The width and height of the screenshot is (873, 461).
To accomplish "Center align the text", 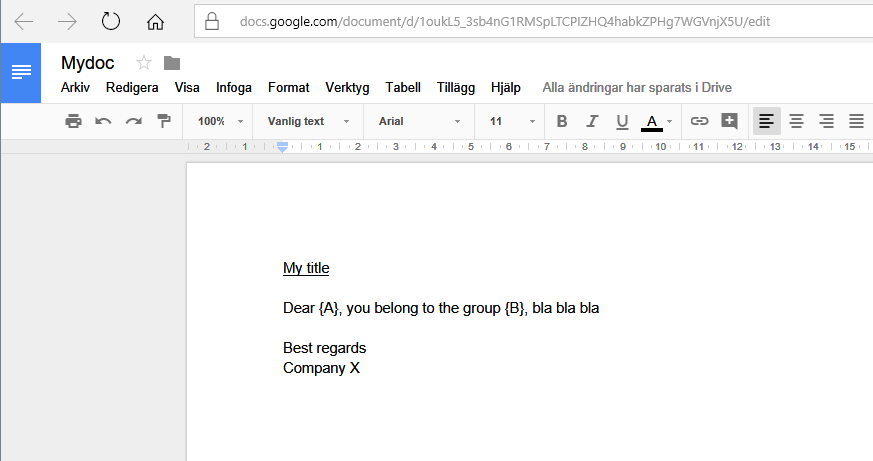I will click(x=797, y=121).
